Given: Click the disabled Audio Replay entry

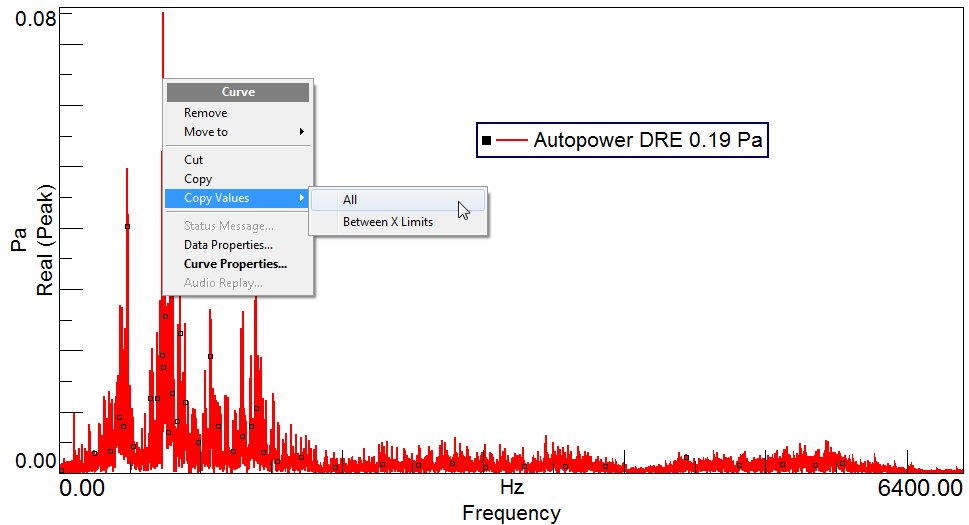Looking at the screenshot, I should click(223, 283).
